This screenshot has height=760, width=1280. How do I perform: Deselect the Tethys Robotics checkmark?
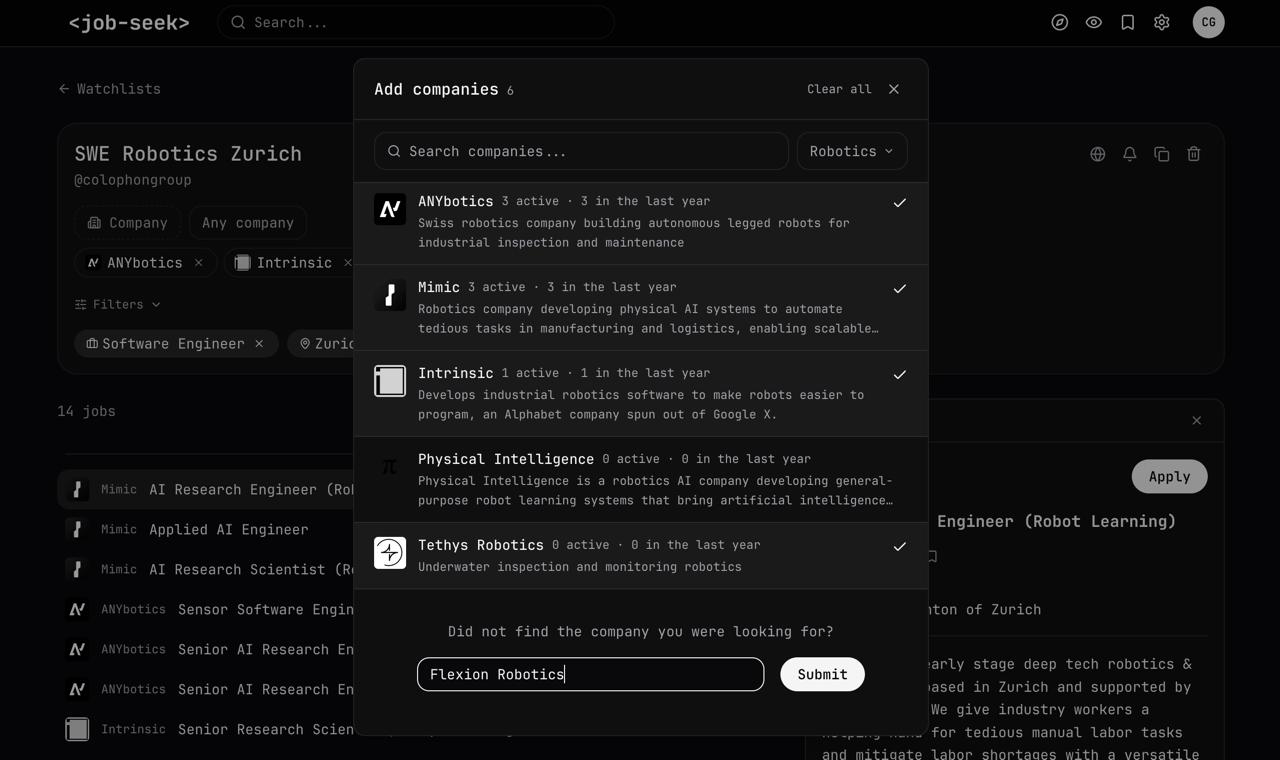click(900, 547)
